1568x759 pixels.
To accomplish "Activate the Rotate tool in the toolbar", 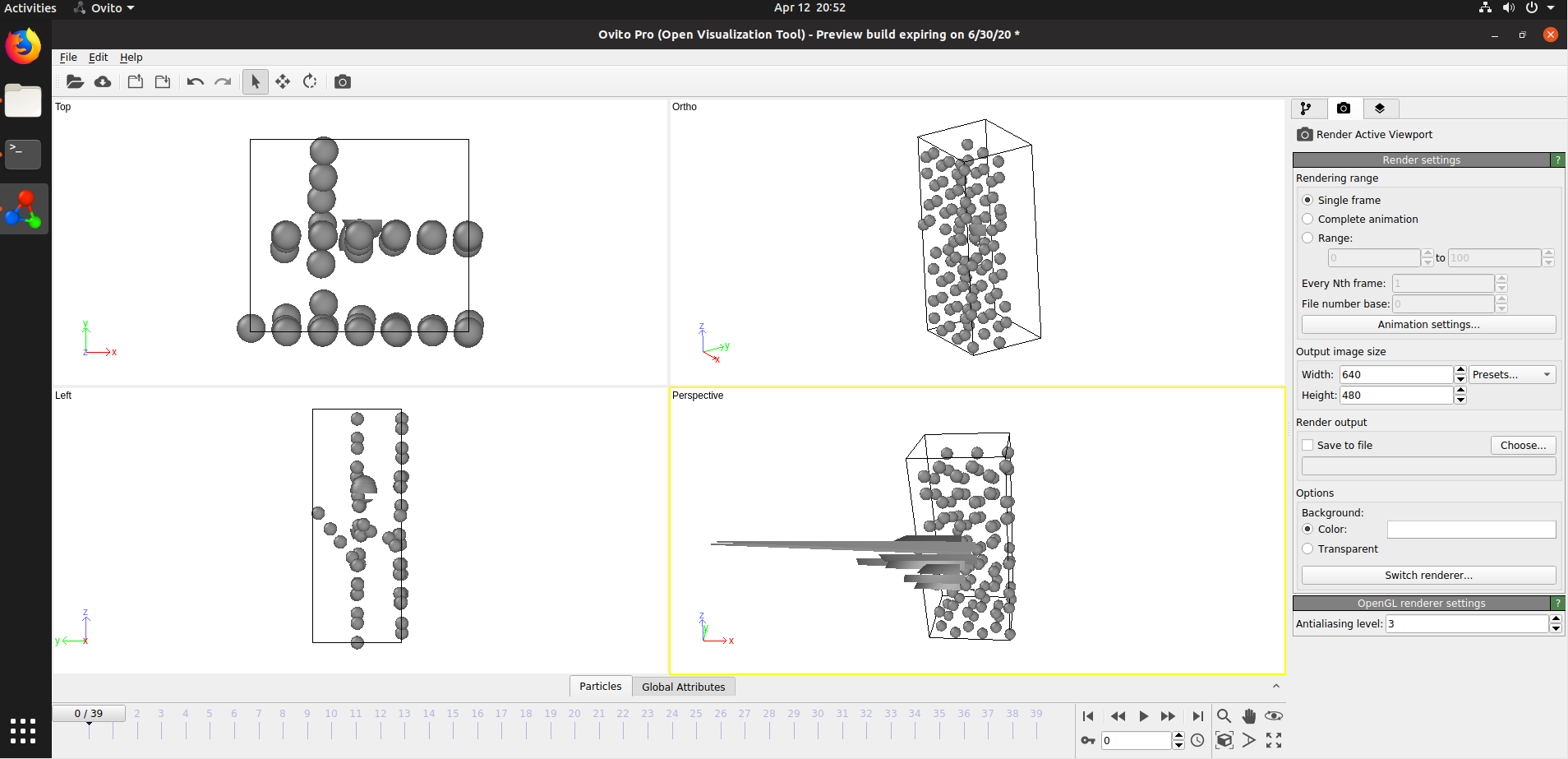I will [310, 81].
